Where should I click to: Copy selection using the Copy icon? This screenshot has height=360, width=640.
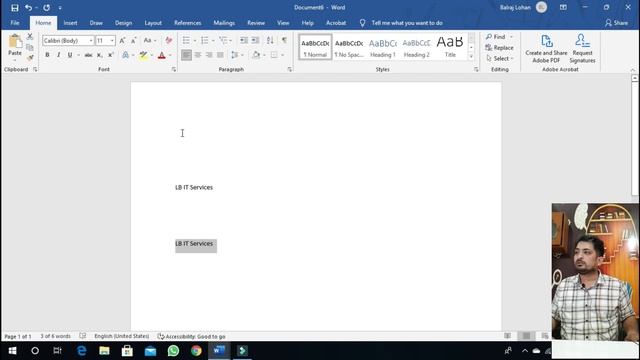point(30,47)
